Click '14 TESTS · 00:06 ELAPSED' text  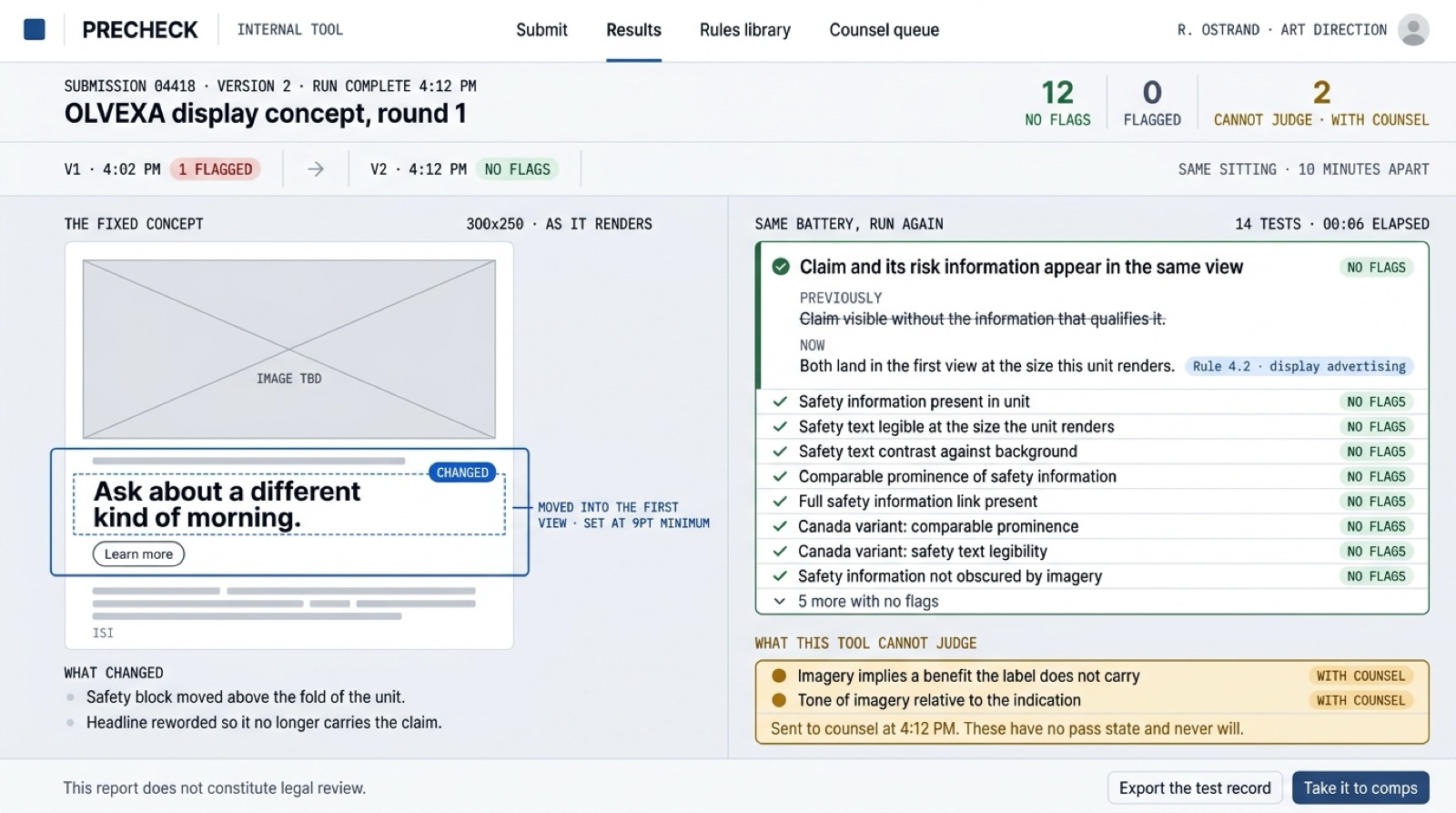(1332, 224)
